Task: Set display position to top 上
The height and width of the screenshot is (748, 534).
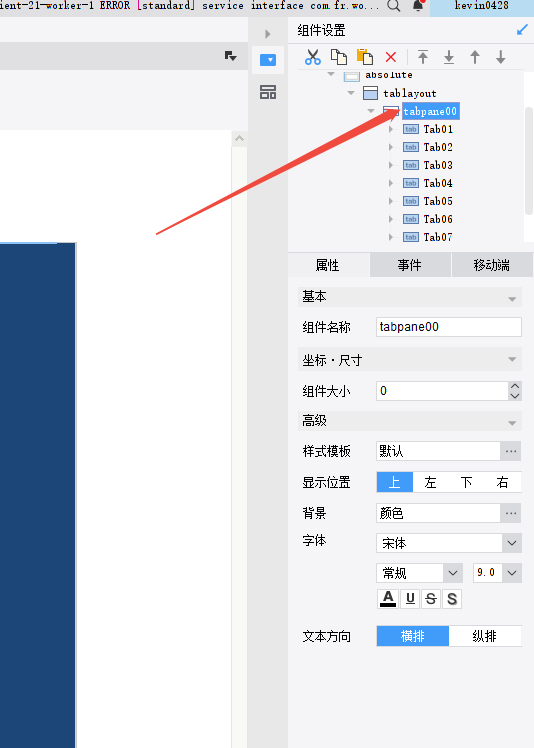Action: (x=395, y=482)
